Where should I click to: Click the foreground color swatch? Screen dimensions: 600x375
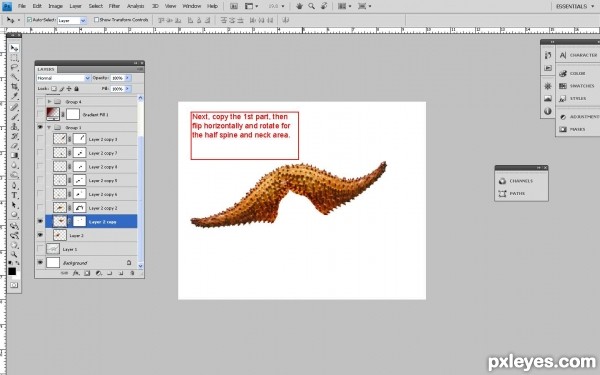coord(12,271)
